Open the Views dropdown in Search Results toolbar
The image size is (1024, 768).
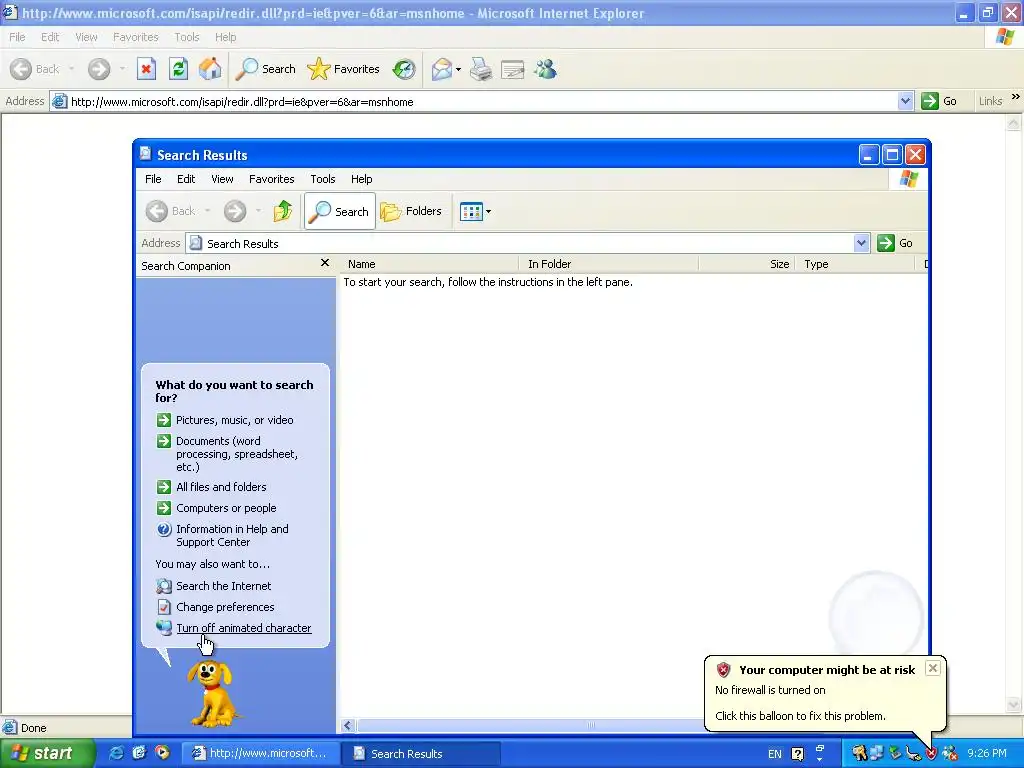pos(475,211)
